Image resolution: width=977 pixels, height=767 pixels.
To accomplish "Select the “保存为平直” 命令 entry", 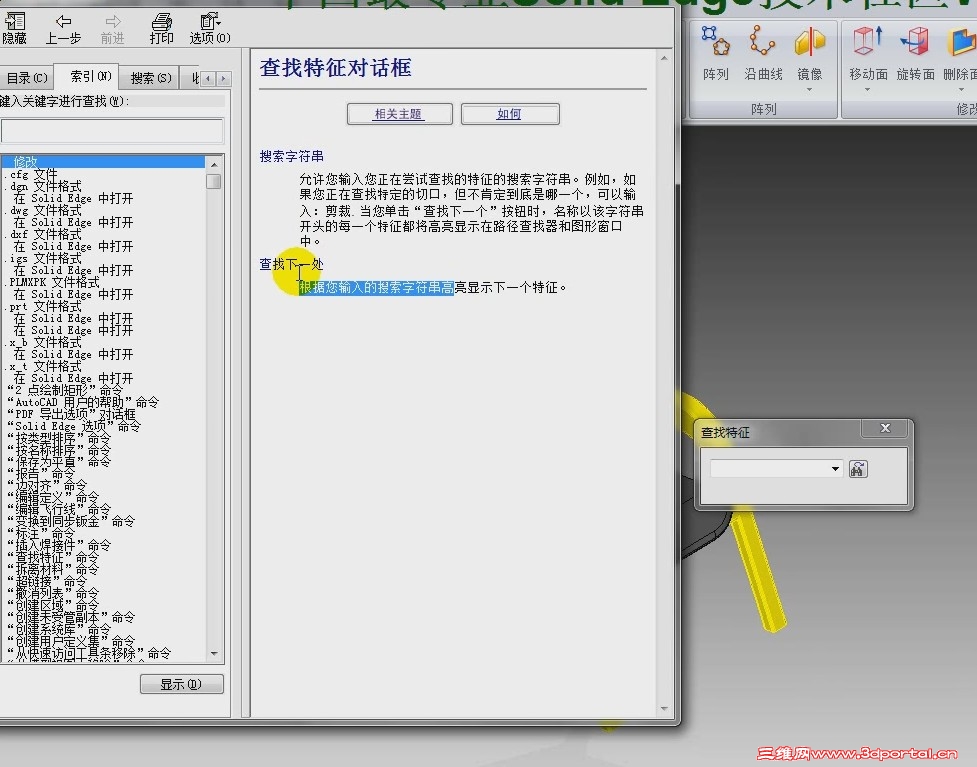I will tap(59, 462).
